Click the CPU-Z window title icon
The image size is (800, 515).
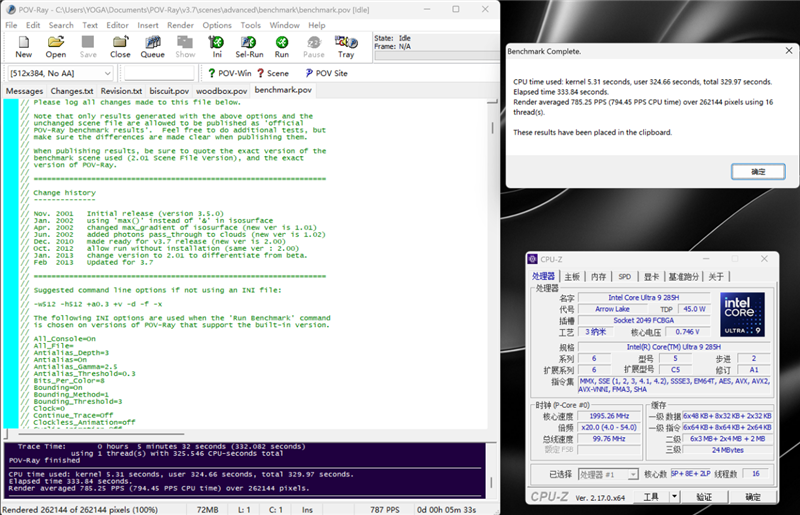tap(533, 259)
